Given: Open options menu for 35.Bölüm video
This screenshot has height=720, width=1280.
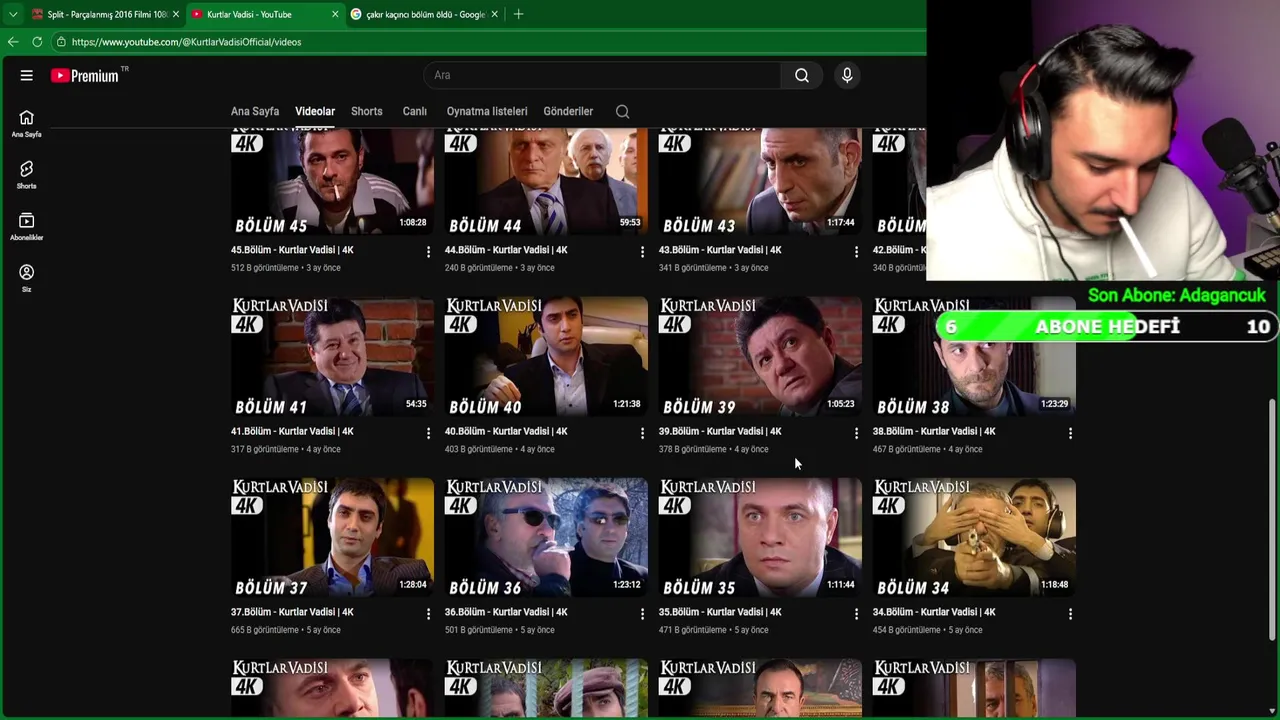Looking at the screenshot, I should point(856,614).
